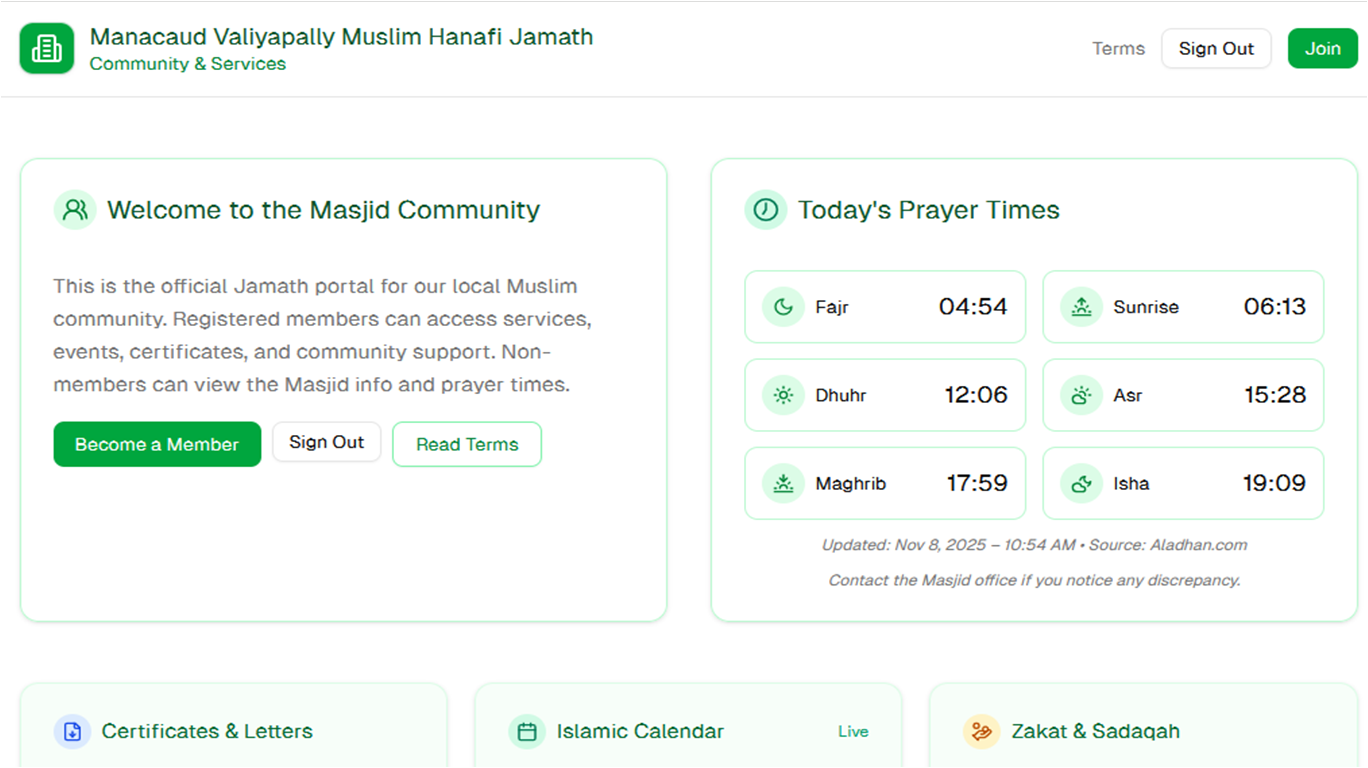Open Read Terms

coord(467,444)
